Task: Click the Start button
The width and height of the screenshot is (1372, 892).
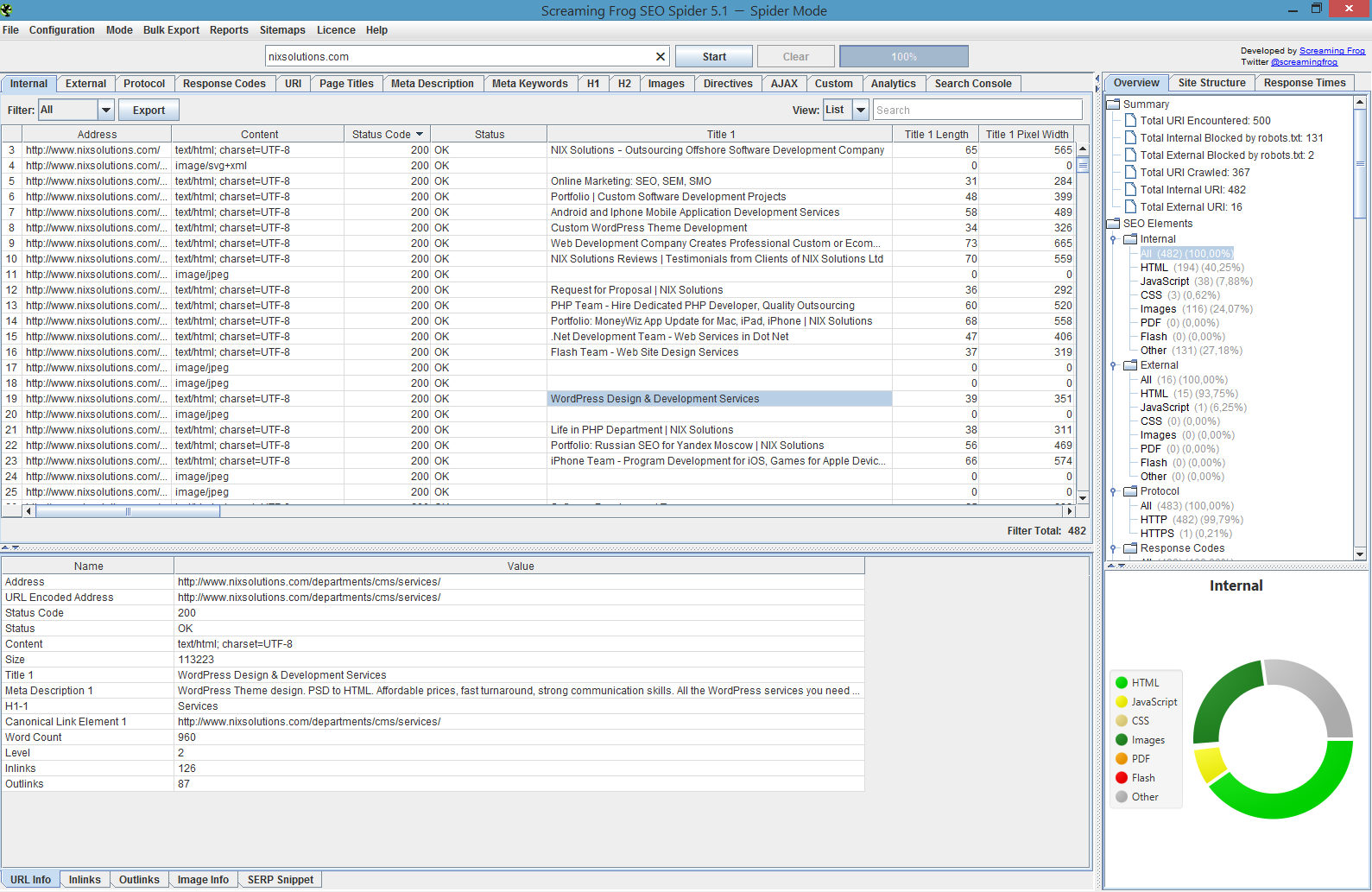Action: tap(714, 56)
